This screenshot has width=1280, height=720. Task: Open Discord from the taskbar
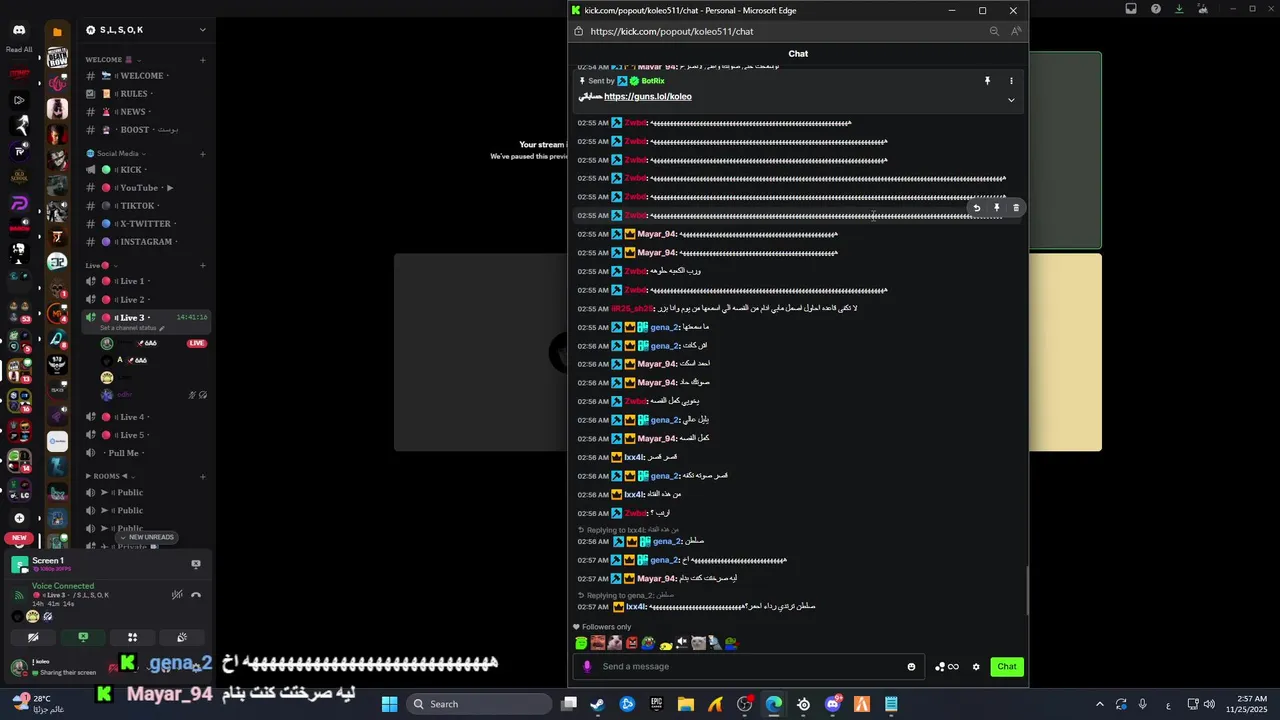pyautogui.click(x=833, y=704)
